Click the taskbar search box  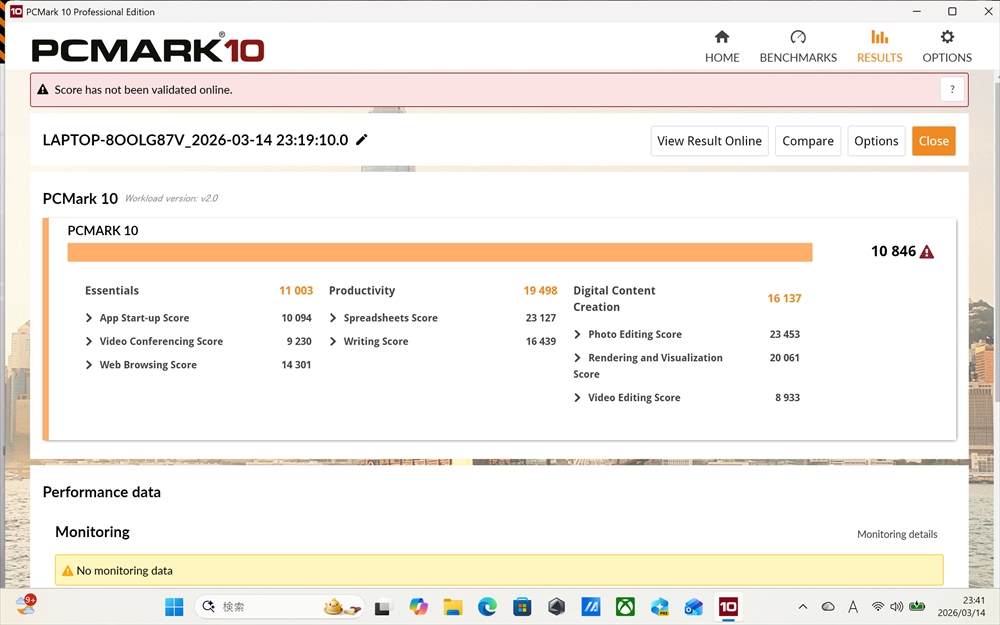[279, 607]
